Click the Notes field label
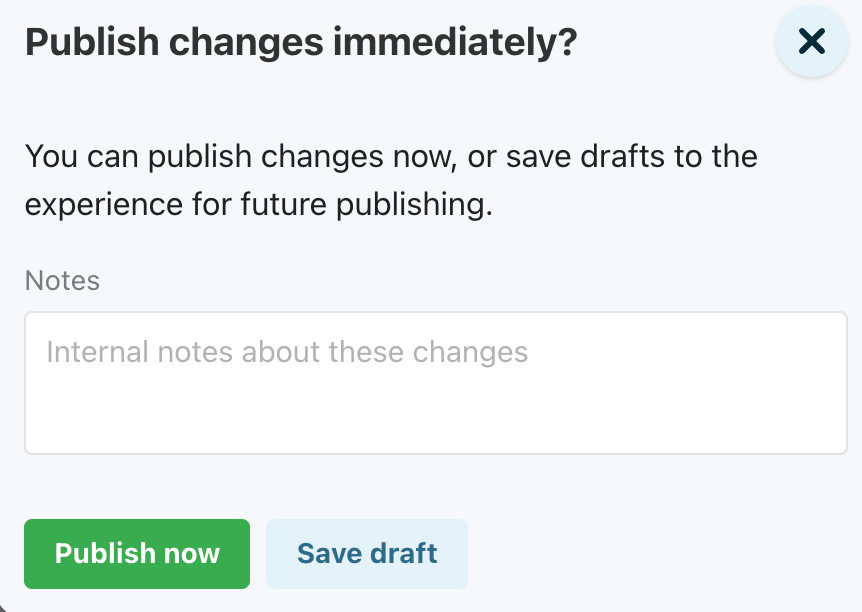This screenshot has width=862, height=612. [x=62, y=280]
